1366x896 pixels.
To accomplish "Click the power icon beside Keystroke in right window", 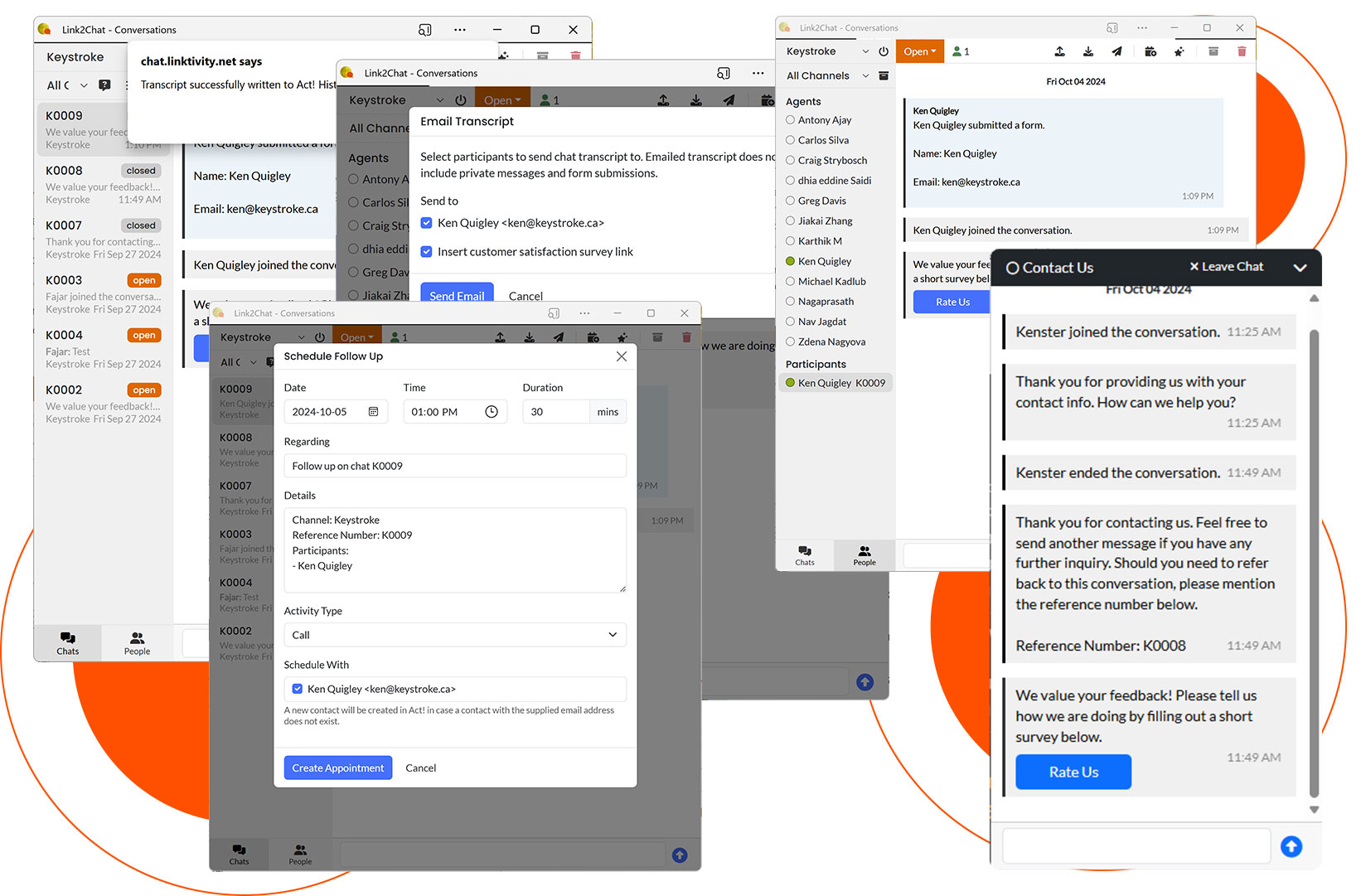I will (884, 51).
